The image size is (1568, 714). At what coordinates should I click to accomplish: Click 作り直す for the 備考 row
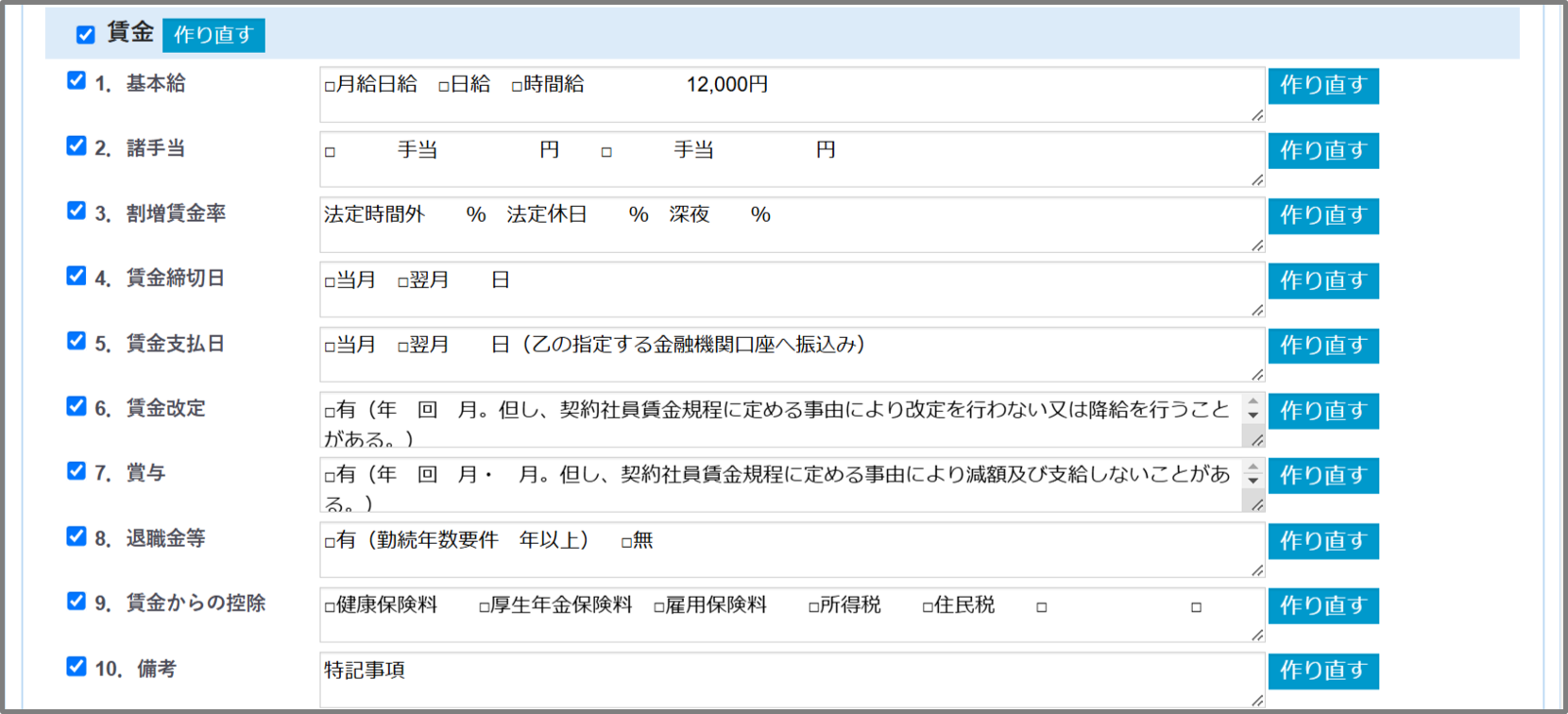[x=1323, y=671]
